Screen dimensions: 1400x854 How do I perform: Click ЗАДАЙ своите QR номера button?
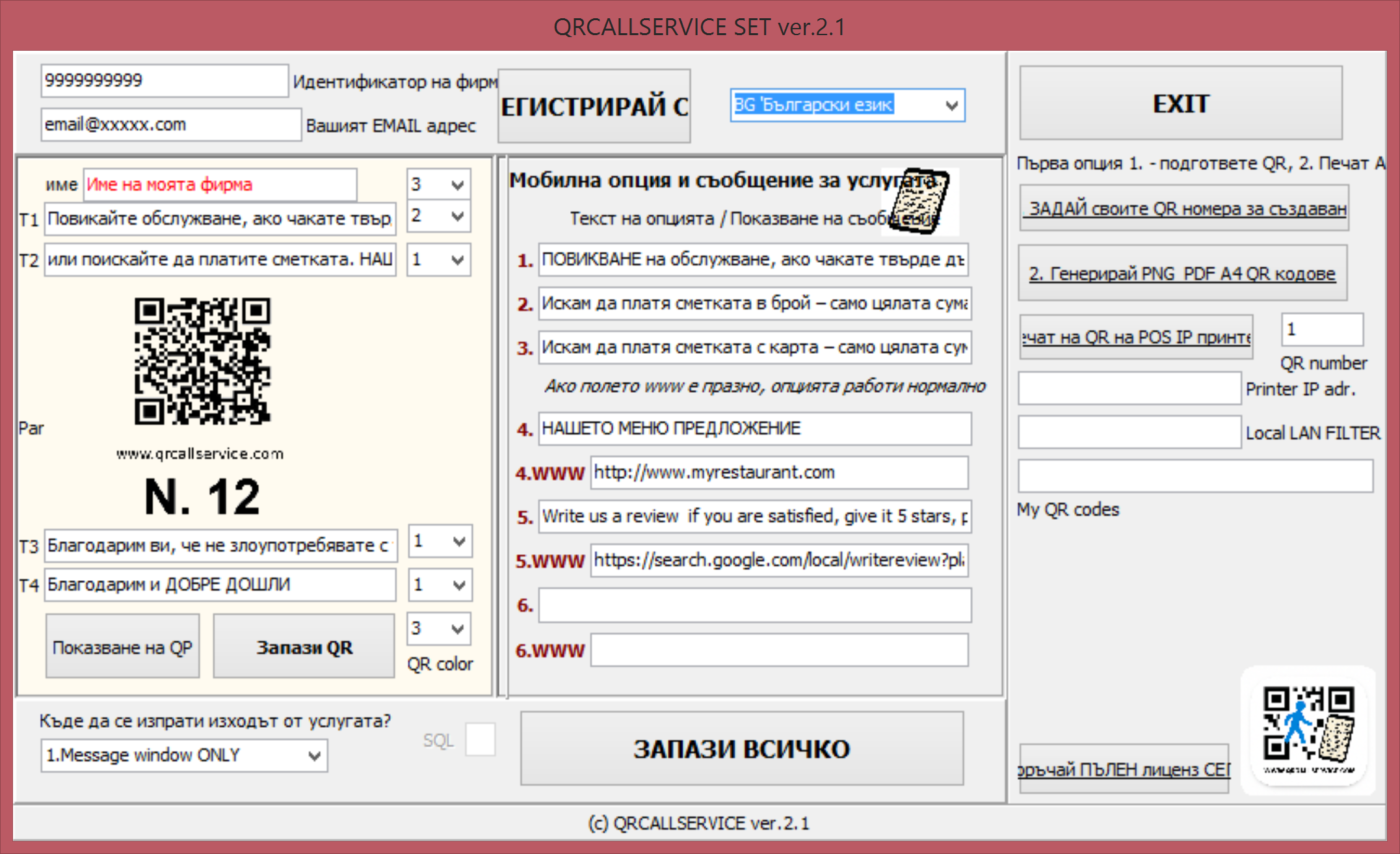pyautogui.click(x=1183, y=208)
